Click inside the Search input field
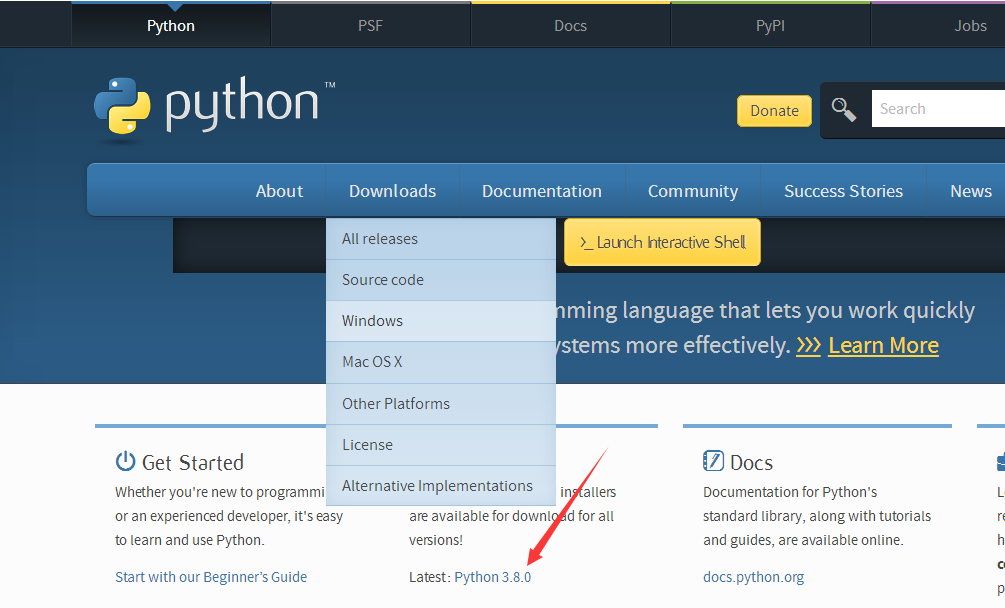1005x608 pixels. [x=938, y=109]
